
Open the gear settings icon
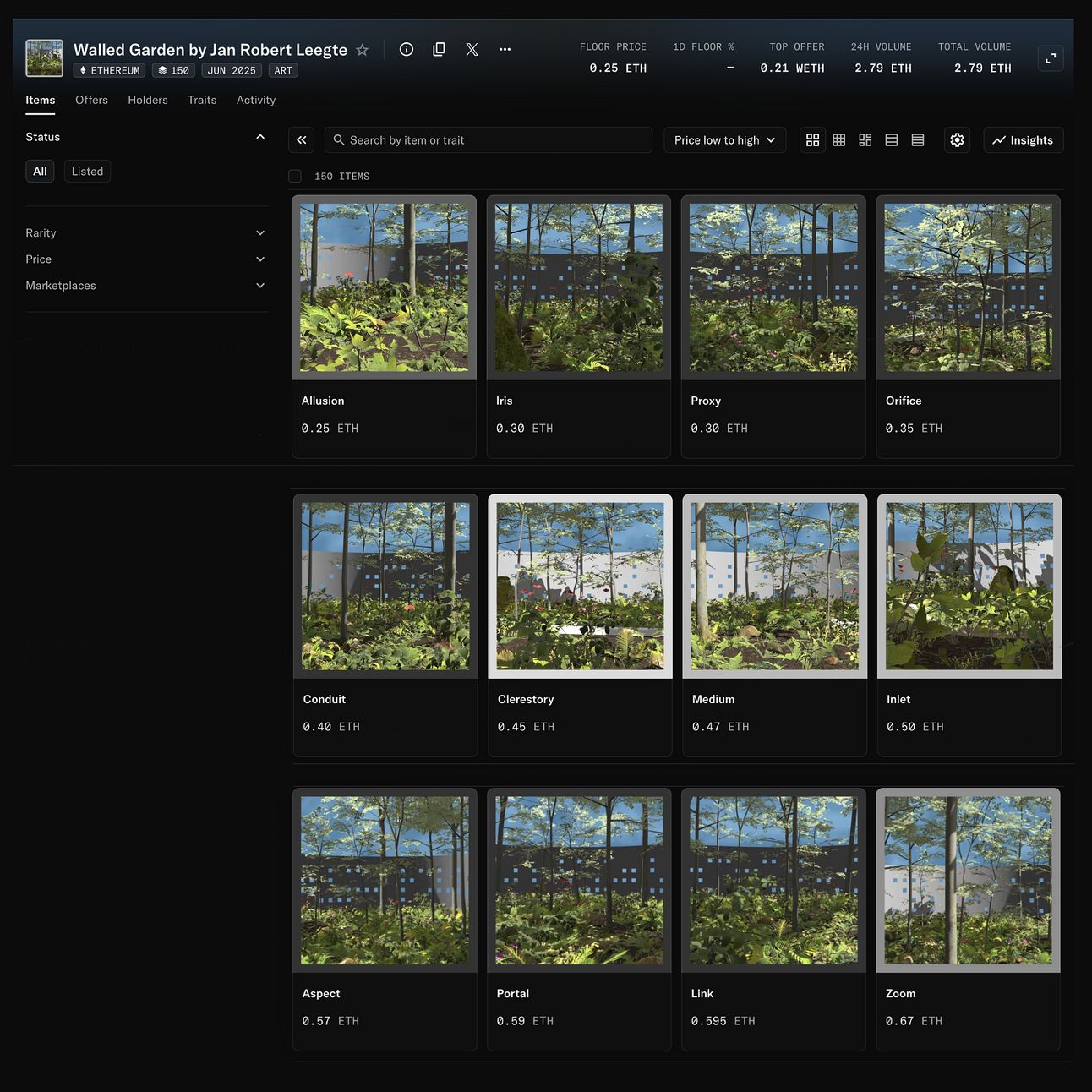click(x=957, y=140)
